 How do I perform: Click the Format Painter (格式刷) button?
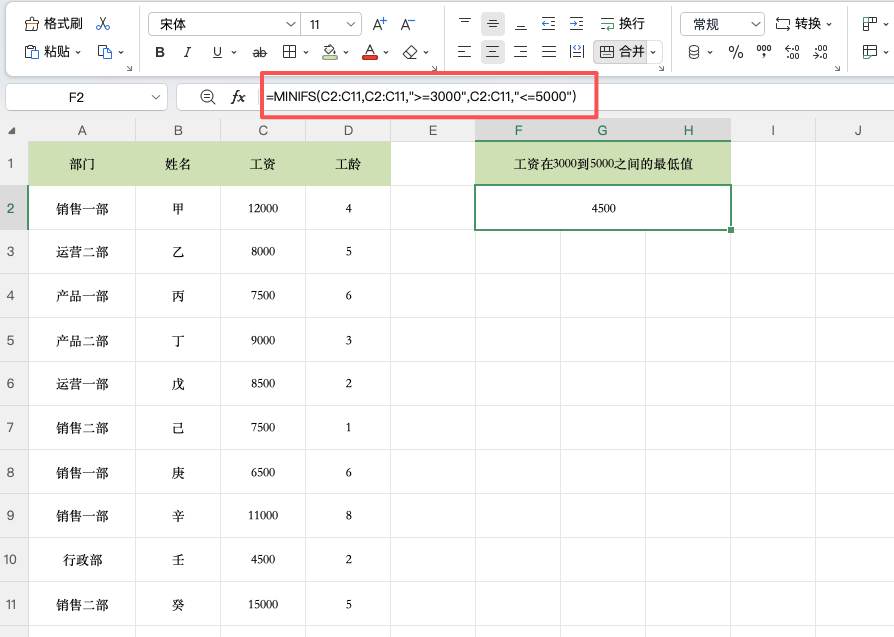point(54,23)
